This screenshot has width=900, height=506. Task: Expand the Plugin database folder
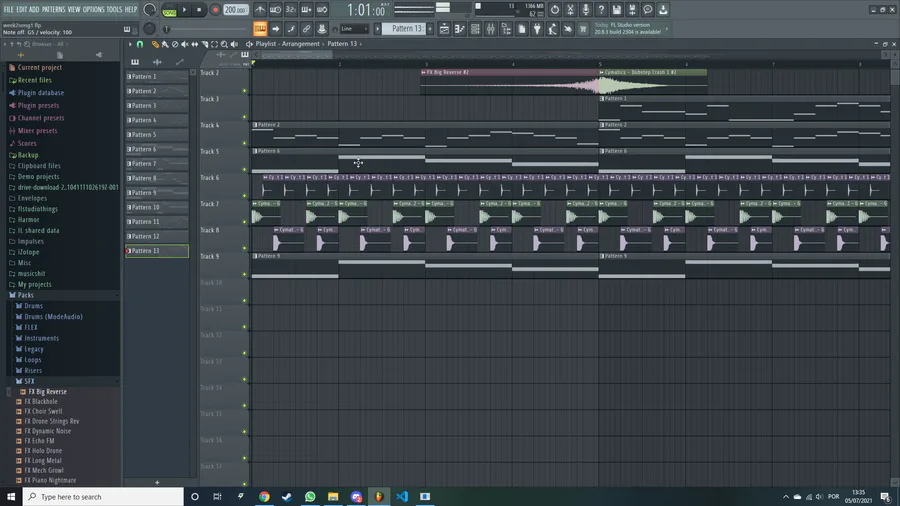pos(40,92)
